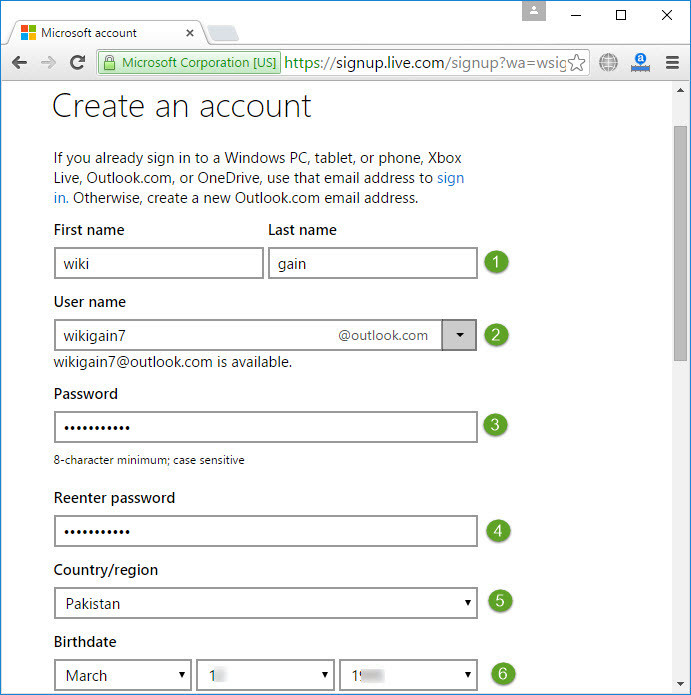
Task: Click the vertical scrollbar thumb
Action: 680,243
